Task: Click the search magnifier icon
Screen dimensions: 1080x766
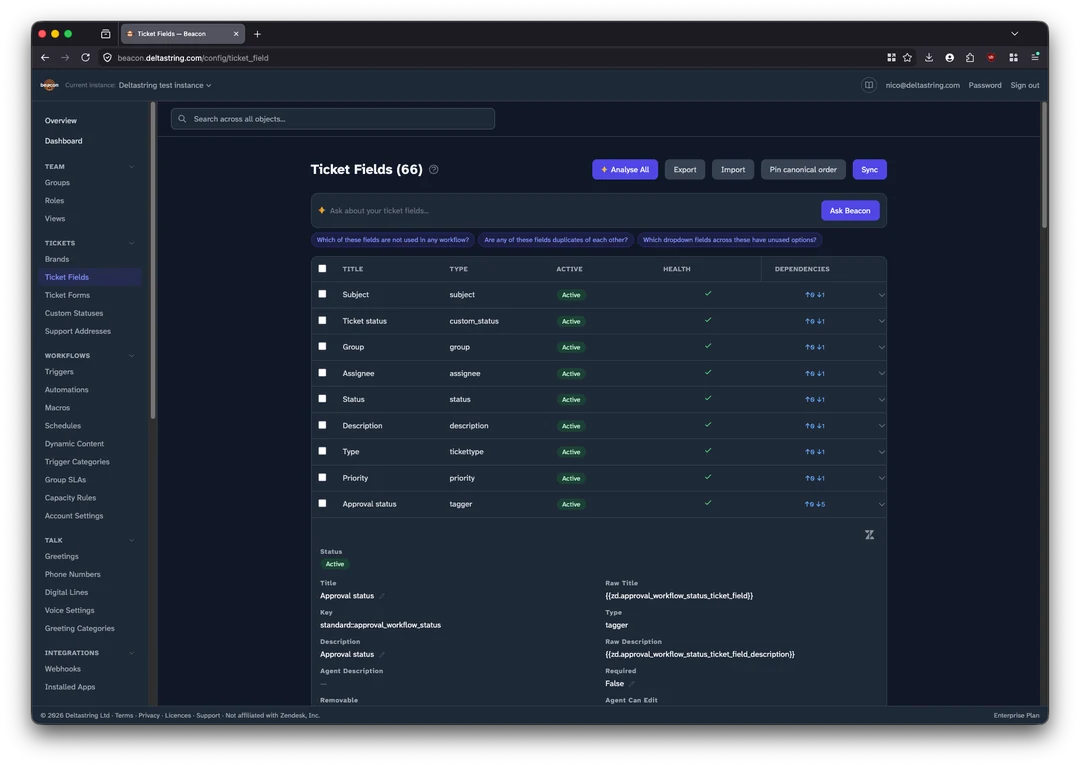Action: (183, 119)
